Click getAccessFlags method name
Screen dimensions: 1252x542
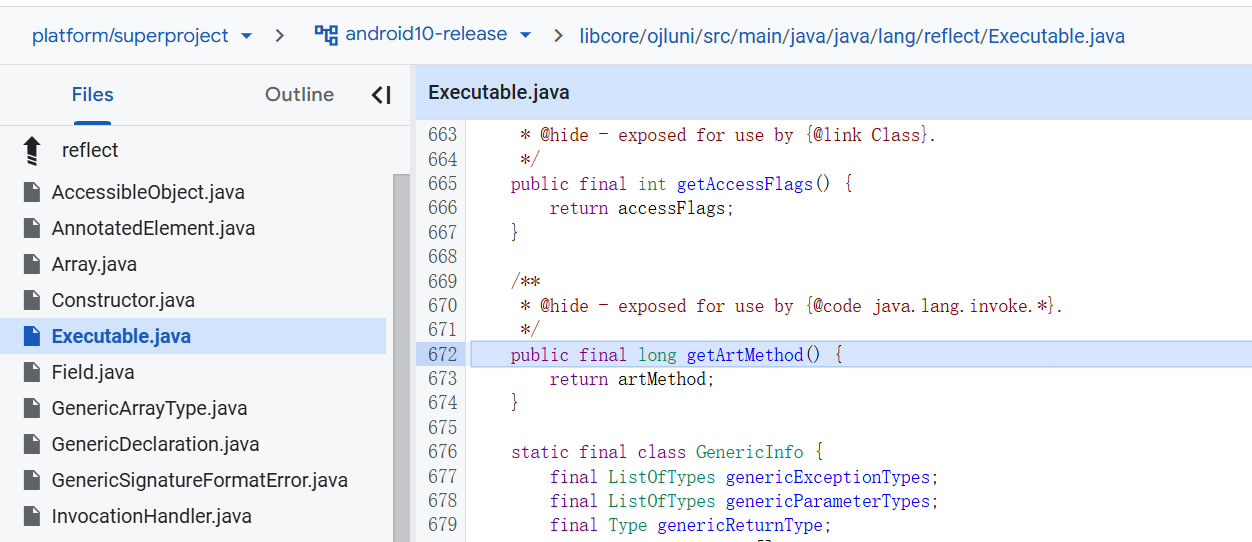tap(745, 184)
